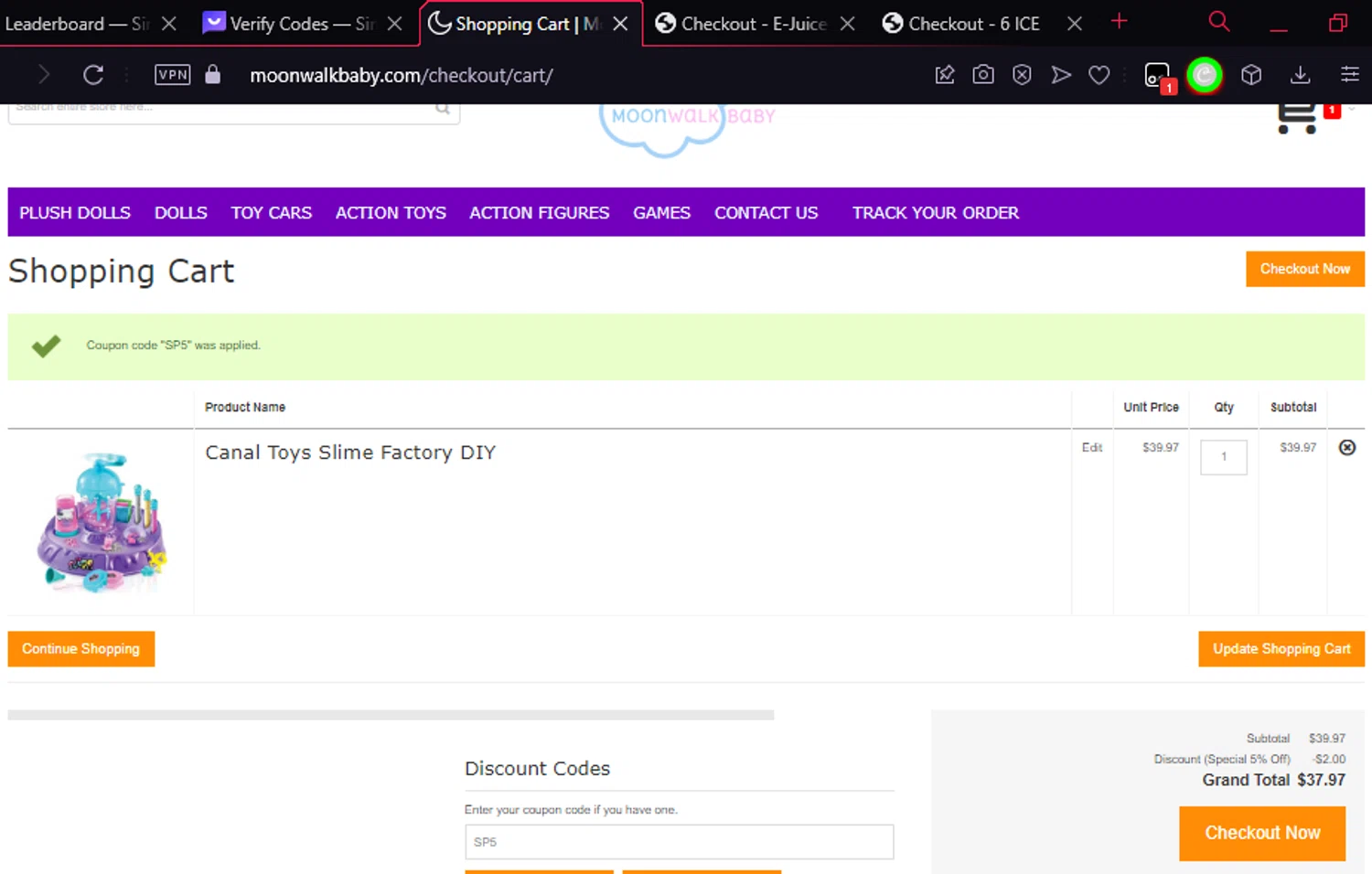Open TRACK YOUR ORDER page

click(x=935, y=212)
